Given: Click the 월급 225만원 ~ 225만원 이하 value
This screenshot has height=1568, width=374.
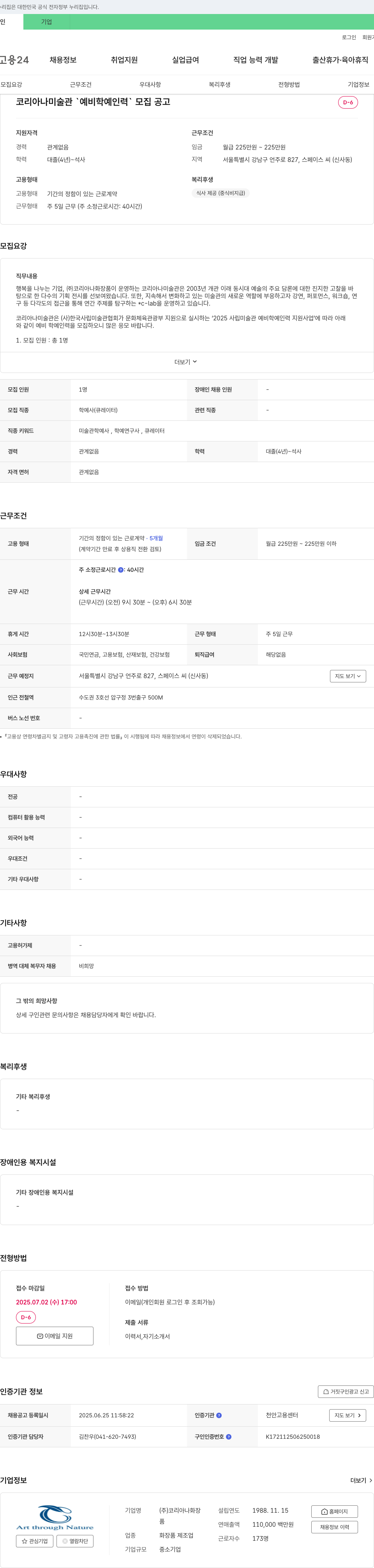Looking at the screenshot, I should [x=301, y=543].
